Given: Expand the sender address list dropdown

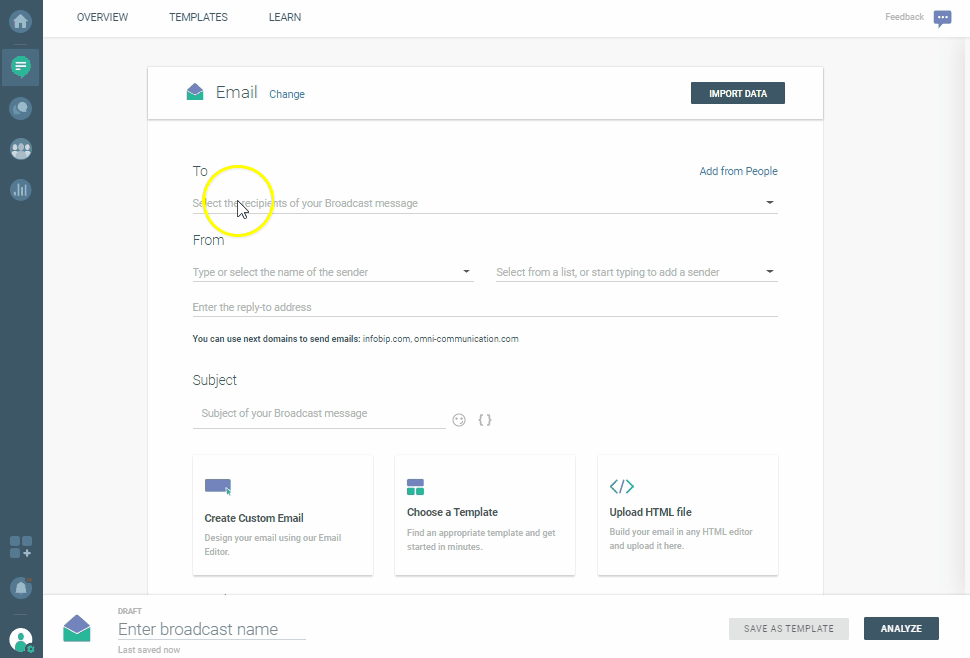Looking at the screenshot, I should coord(769,272).
